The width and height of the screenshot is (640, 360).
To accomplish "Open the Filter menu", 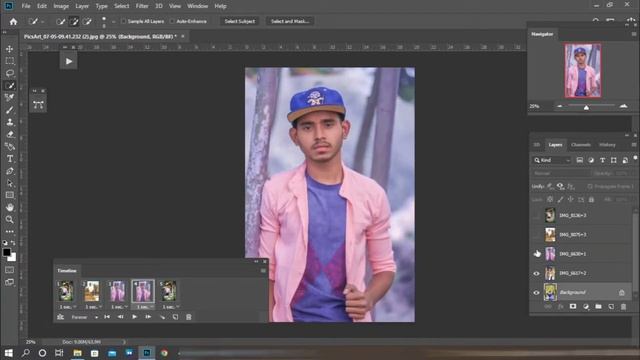I will (142, 6).
